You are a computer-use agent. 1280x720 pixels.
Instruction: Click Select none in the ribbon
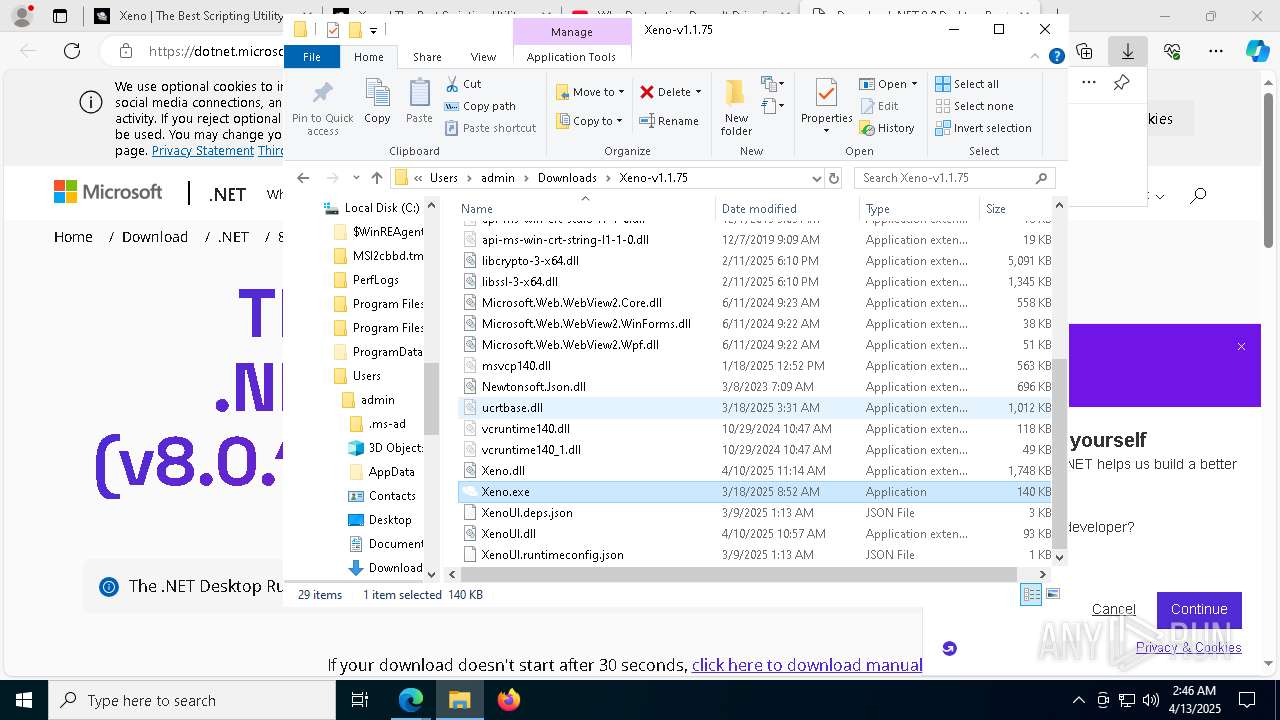pyautogui.click(x=974, y=106)
